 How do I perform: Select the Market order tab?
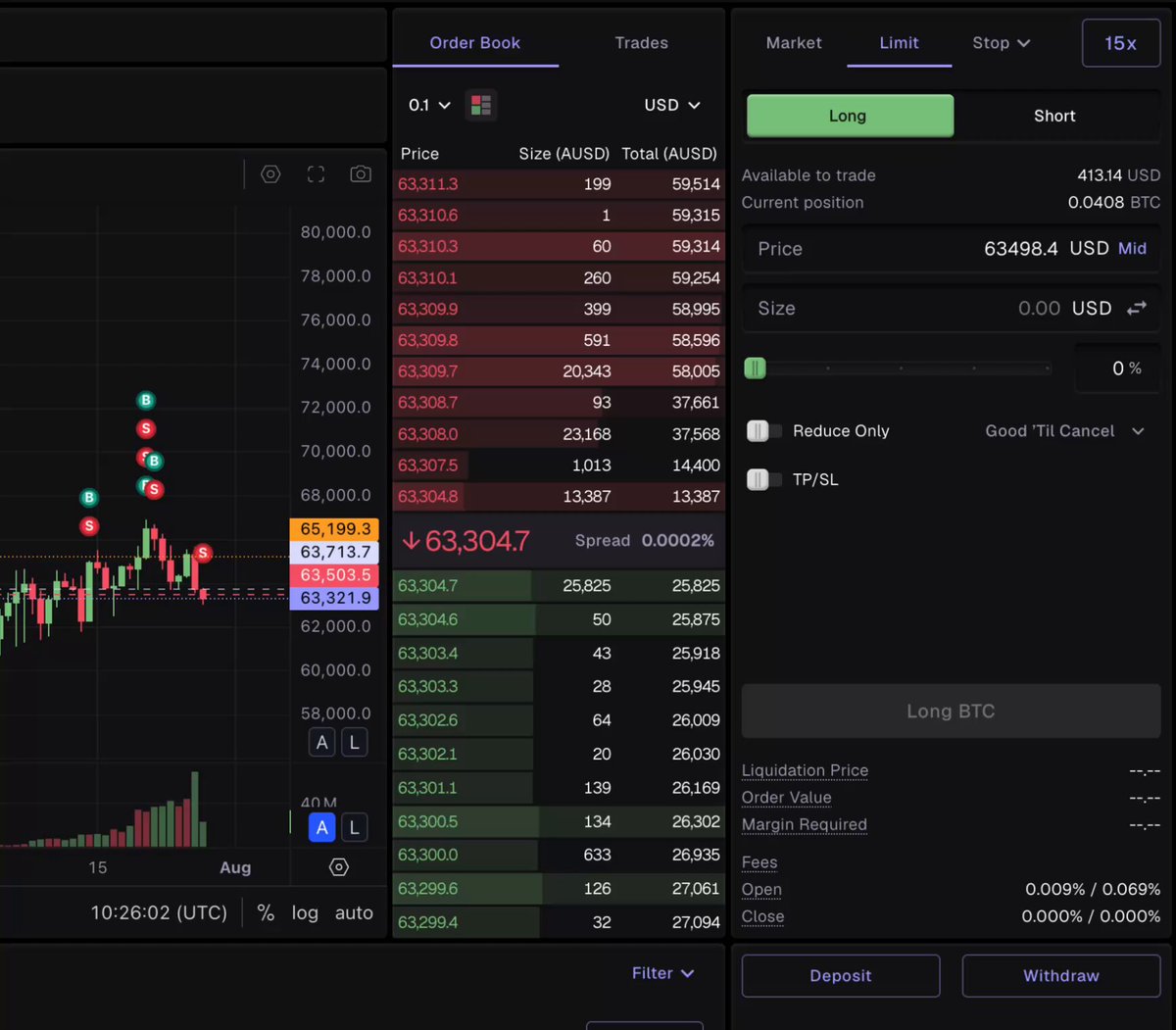794,43
